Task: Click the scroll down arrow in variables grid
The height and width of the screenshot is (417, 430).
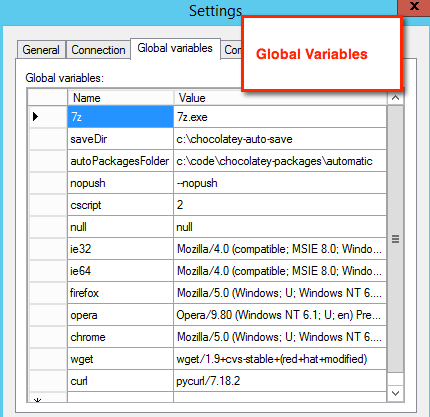Action: 396,393
